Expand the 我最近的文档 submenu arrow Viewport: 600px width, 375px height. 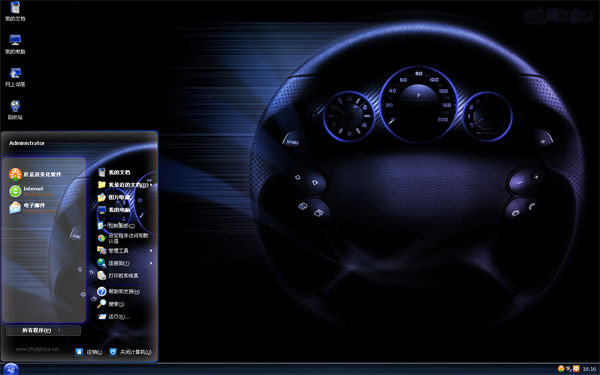(151, 185)
